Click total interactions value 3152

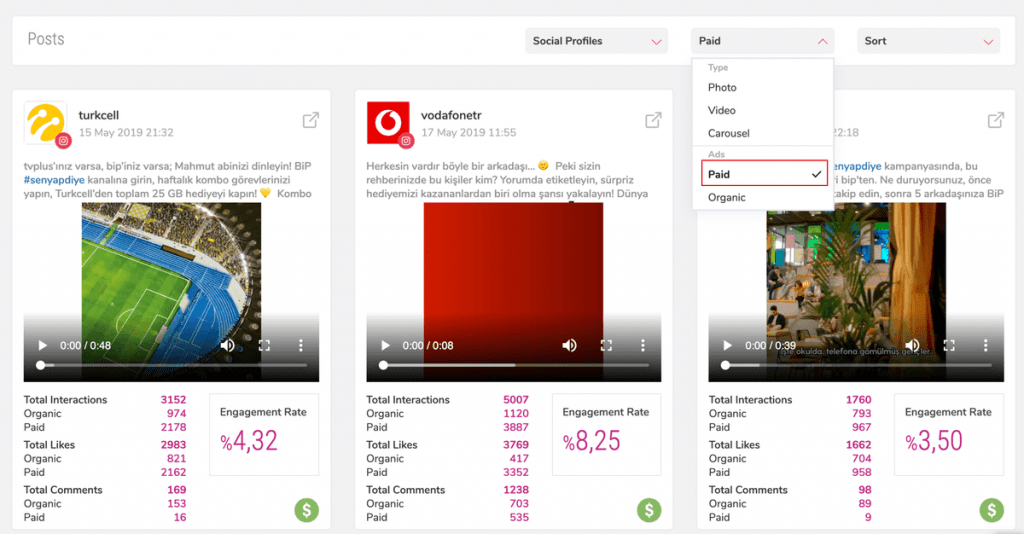click(x=173, y=400)
